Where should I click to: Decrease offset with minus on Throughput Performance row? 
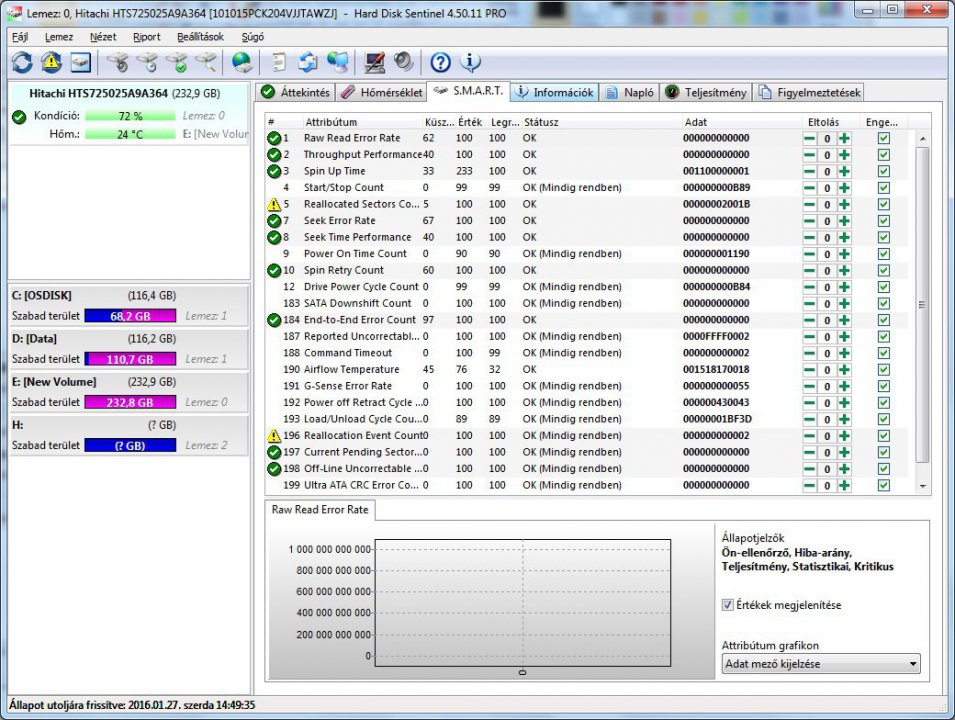[x=809, y=155]
